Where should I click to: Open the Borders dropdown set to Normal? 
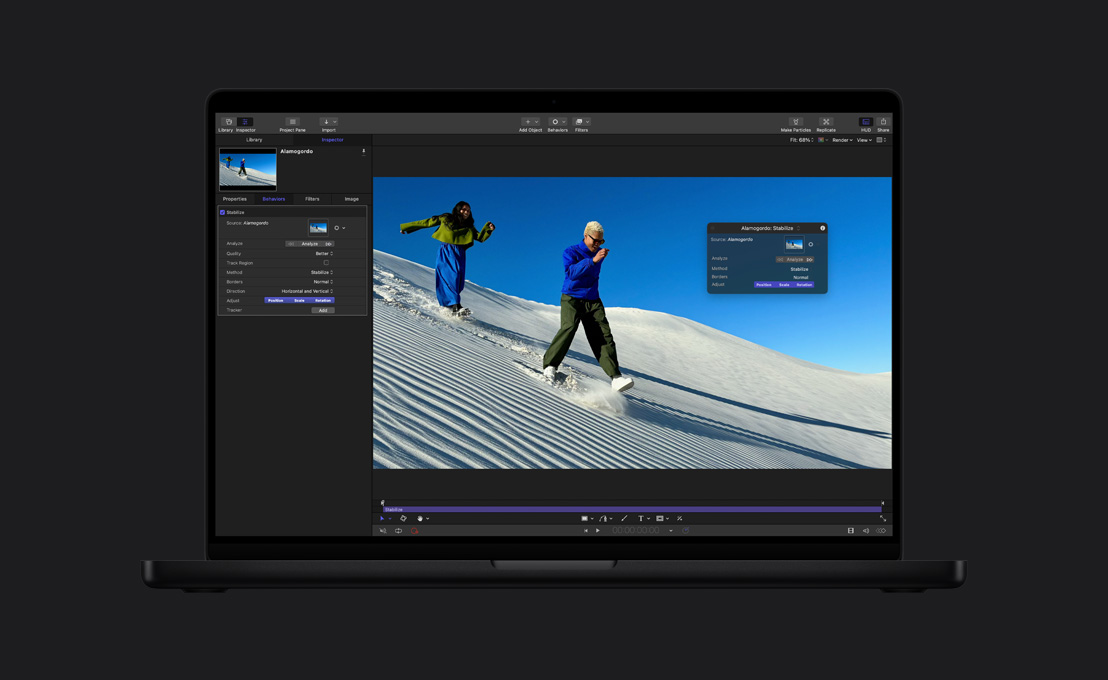point(322,282)
